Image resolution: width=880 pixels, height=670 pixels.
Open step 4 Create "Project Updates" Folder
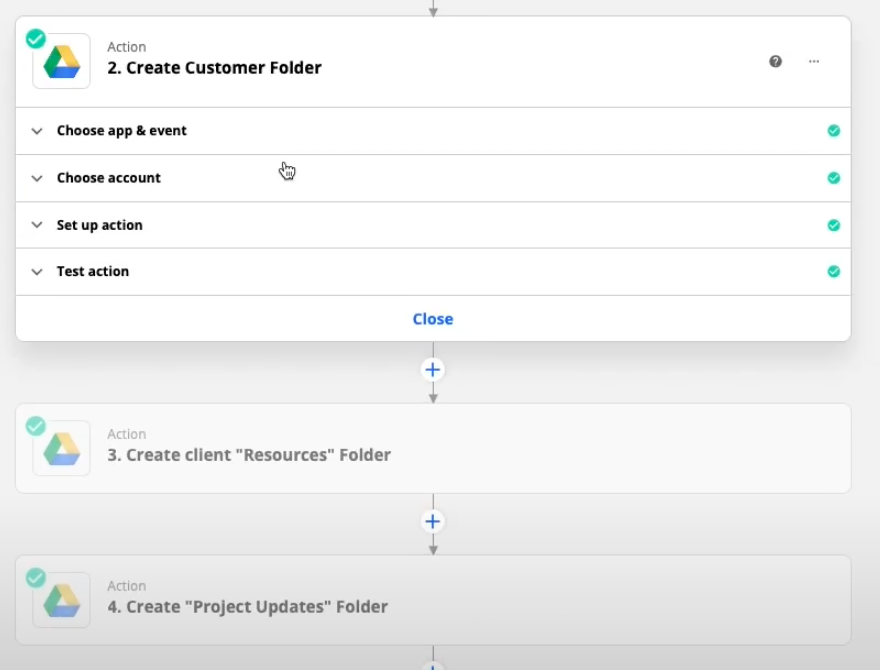pyautogui.click(x=247, y=607)
